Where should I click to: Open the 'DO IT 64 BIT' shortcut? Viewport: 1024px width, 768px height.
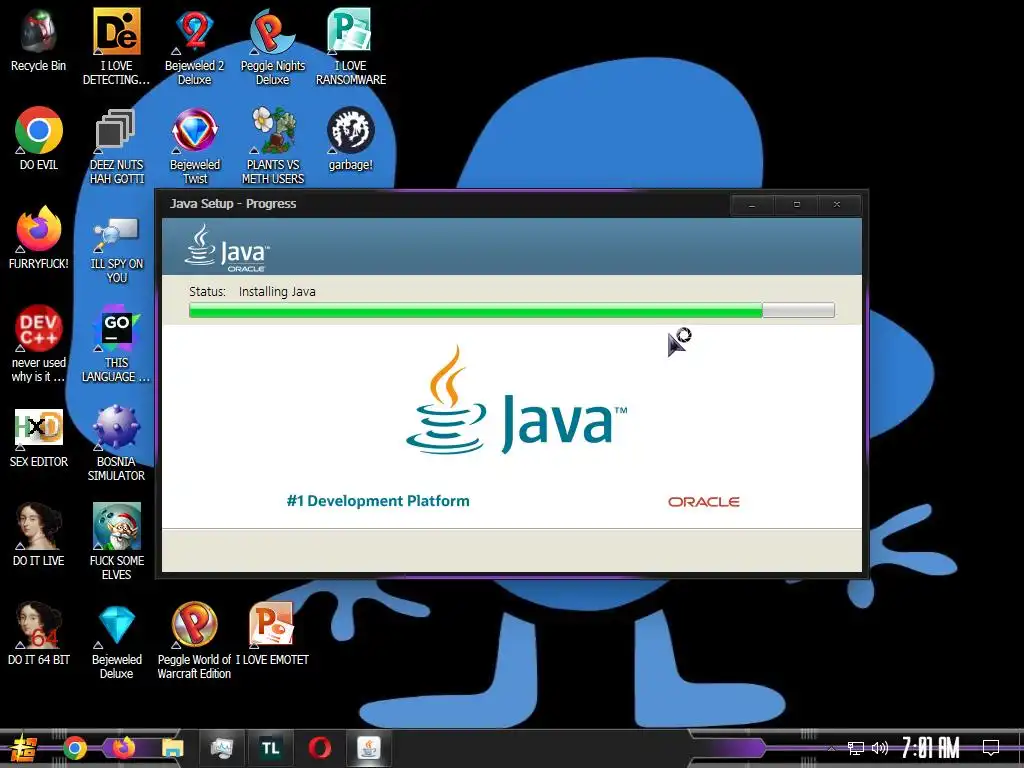(39, 633)
